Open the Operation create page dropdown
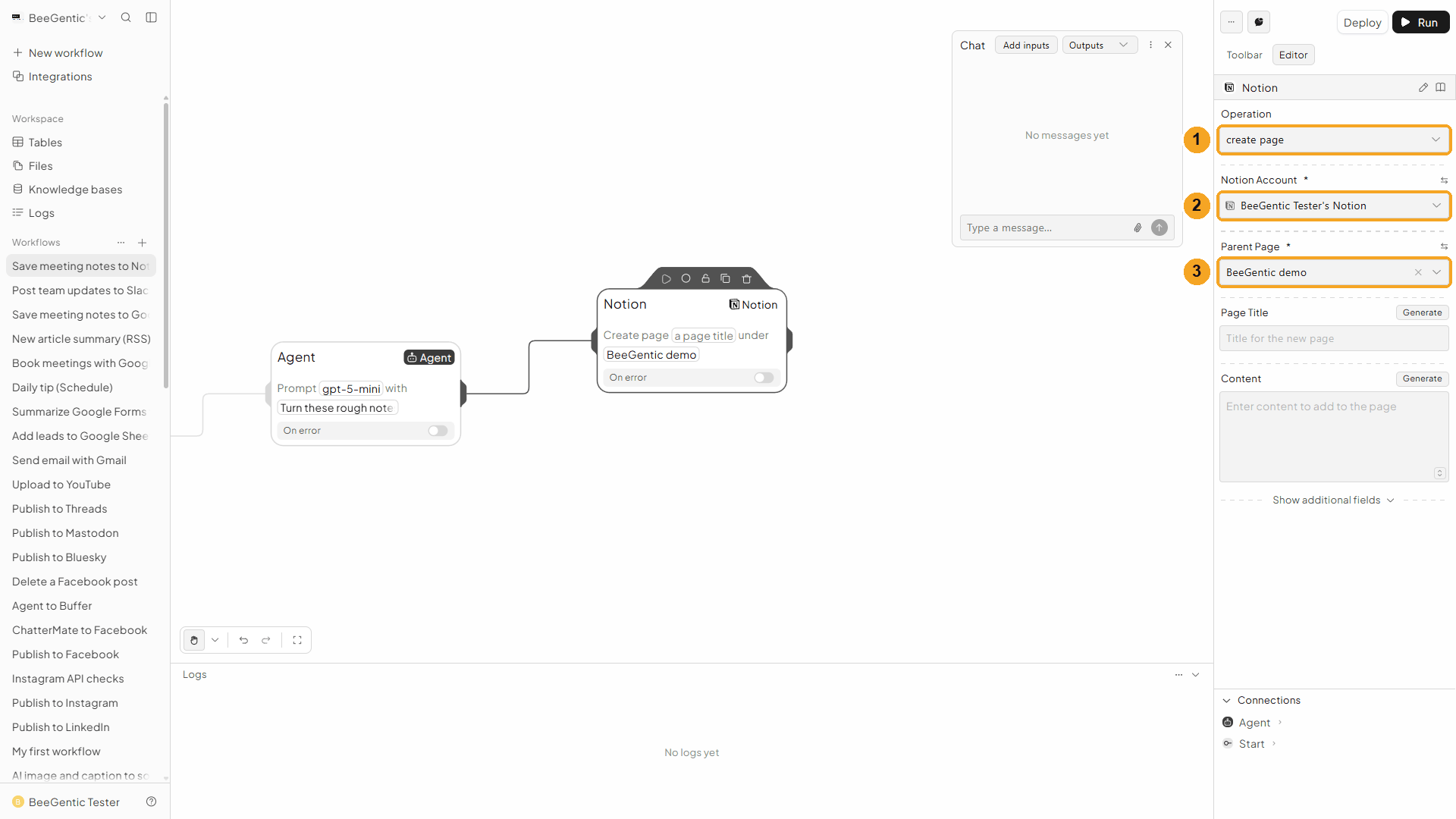The width and height of the screenshot is (1456, 819). pyautogui.click(x=1334, y=140)
